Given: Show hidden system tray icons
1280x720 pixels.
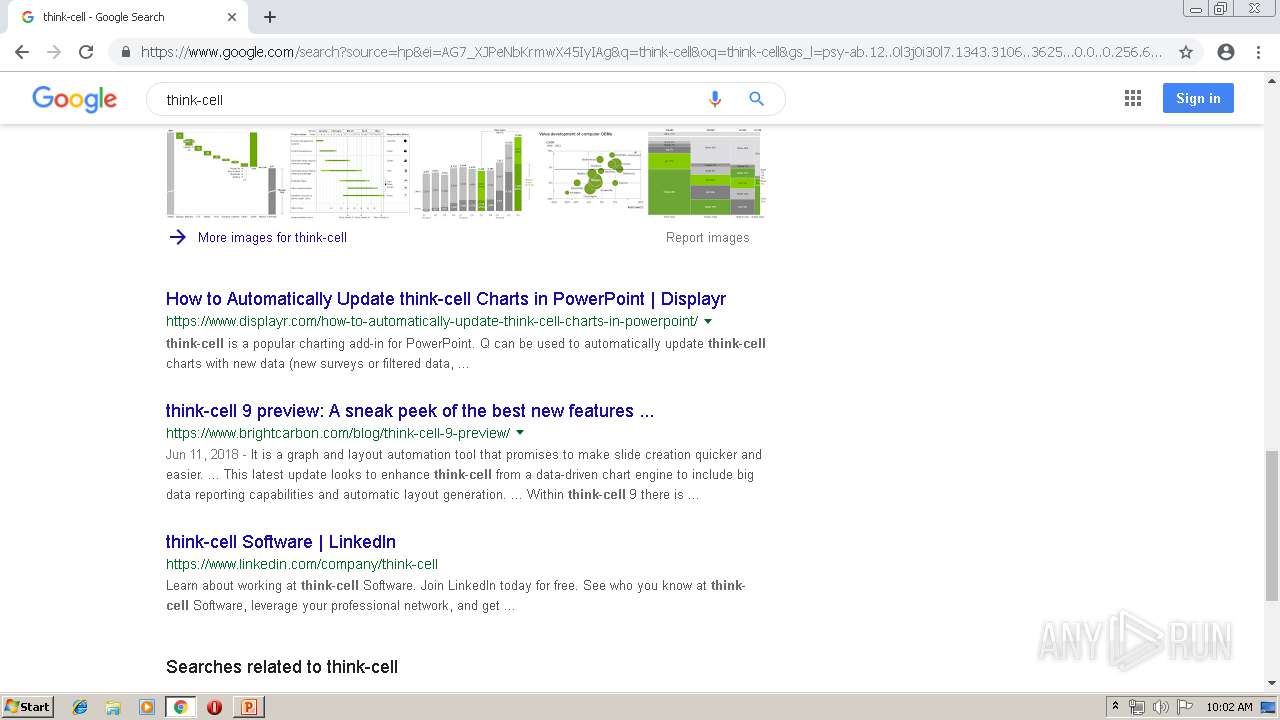Looking at the screenshot, I should coord(1115,707).
